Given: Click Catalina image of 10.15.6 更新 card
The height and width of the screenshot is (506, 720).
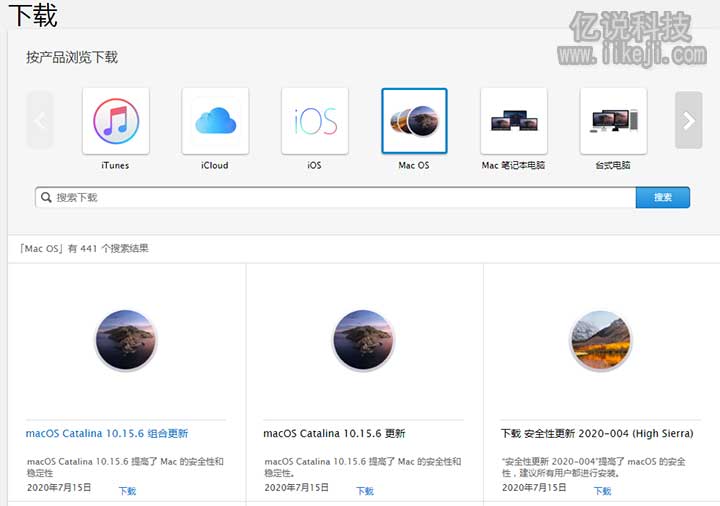Looking at the screenshot, I should point(364,340).
